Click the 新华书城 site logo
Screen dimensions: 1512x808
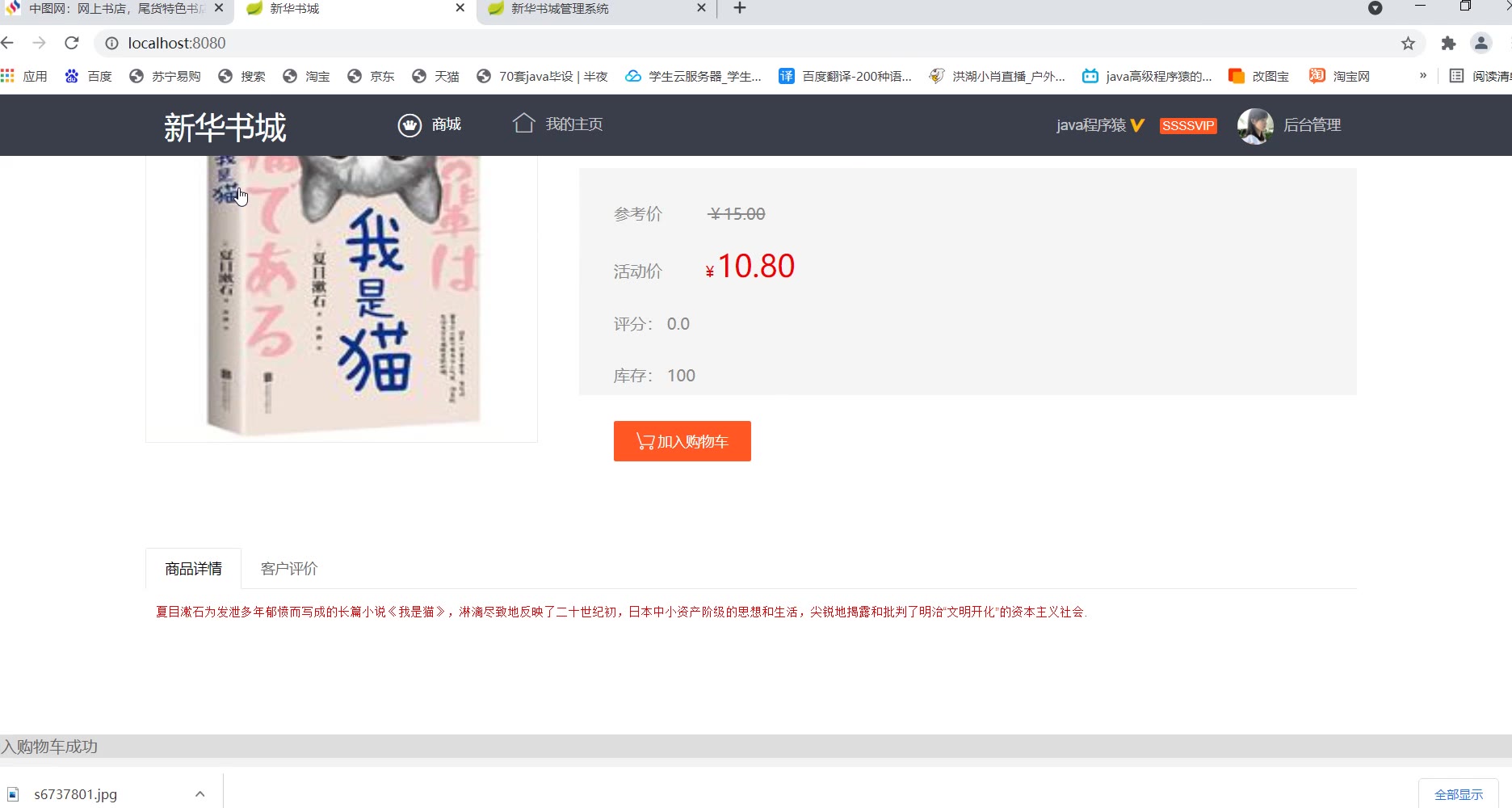(x=225, y=128)
